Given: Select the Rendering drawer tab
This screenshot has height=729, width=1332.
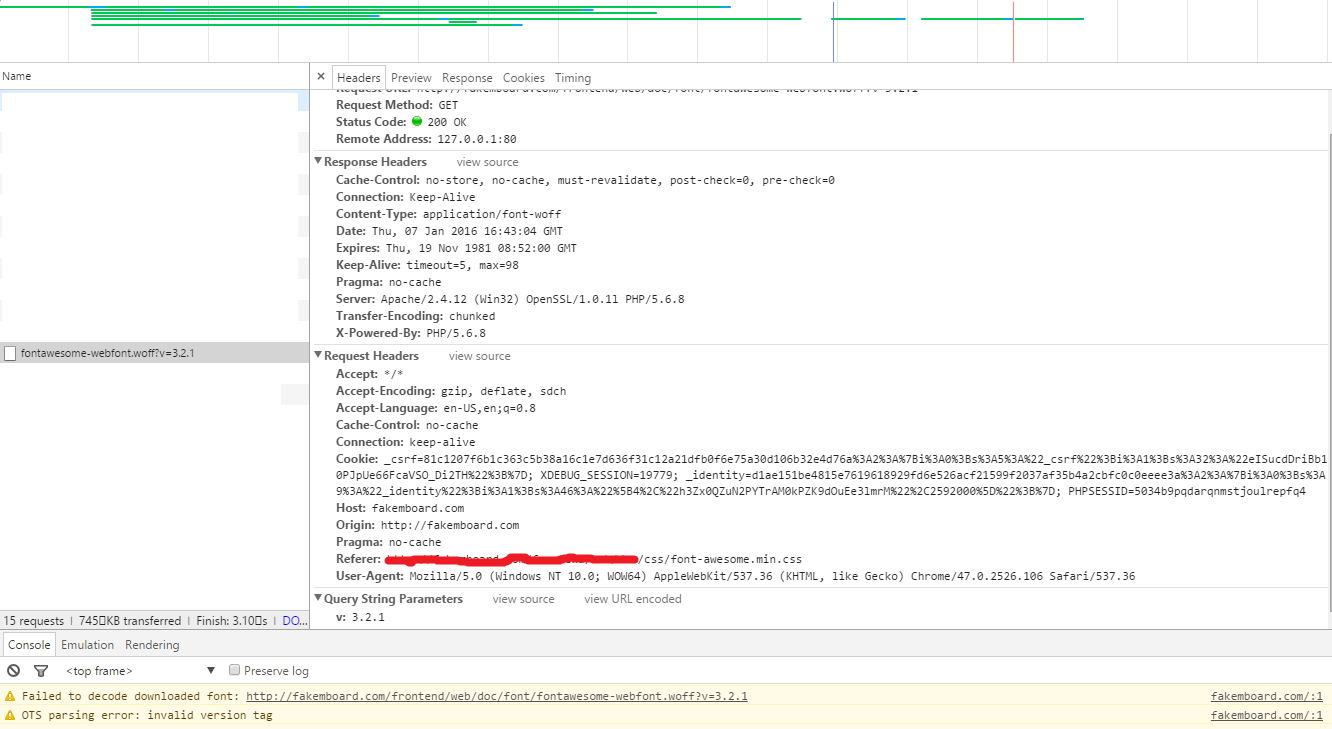Looking at the screenshot, I should point(152,645).
